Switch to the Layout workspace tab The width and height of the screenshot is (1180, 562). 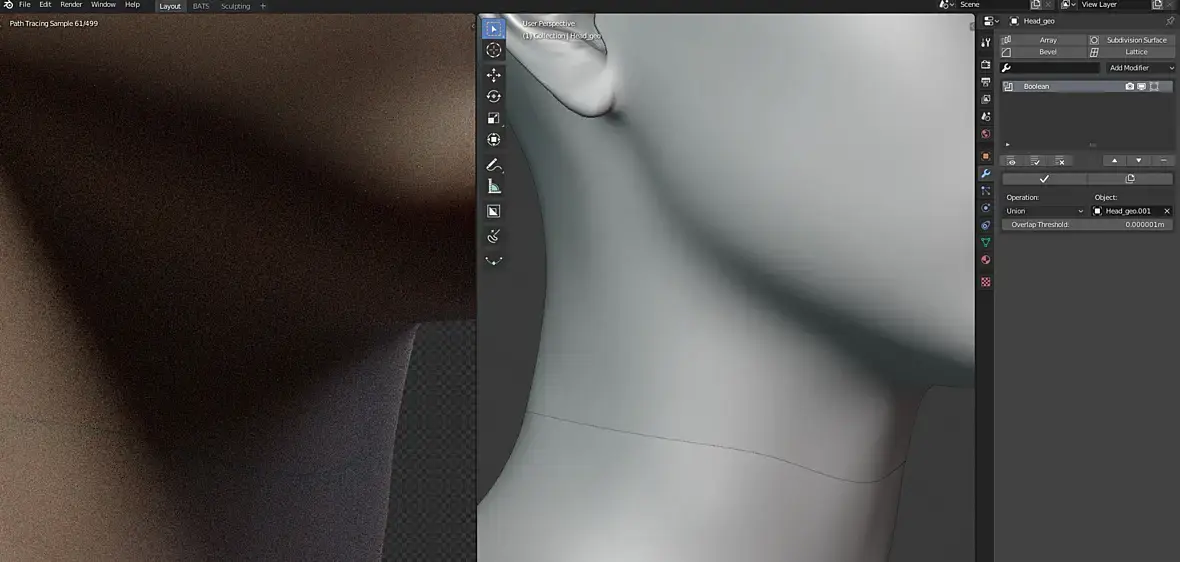pos(170,6)
